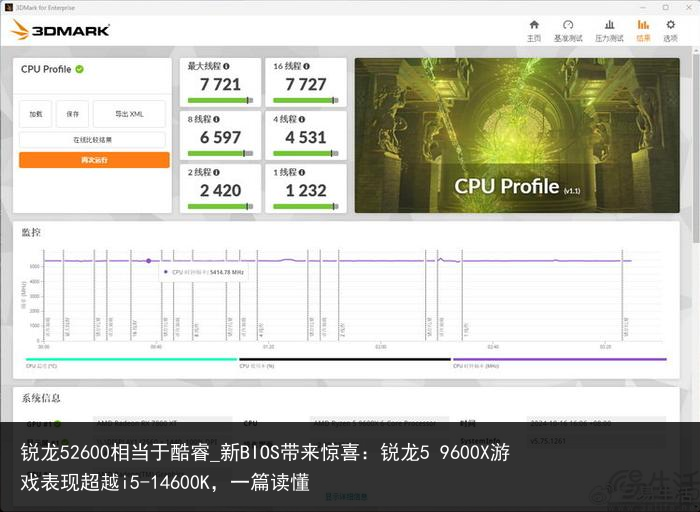Viewport: 700px width, 512px height.
Task: Click the 4 线程 score 4 531
Action: pos(306,137)
